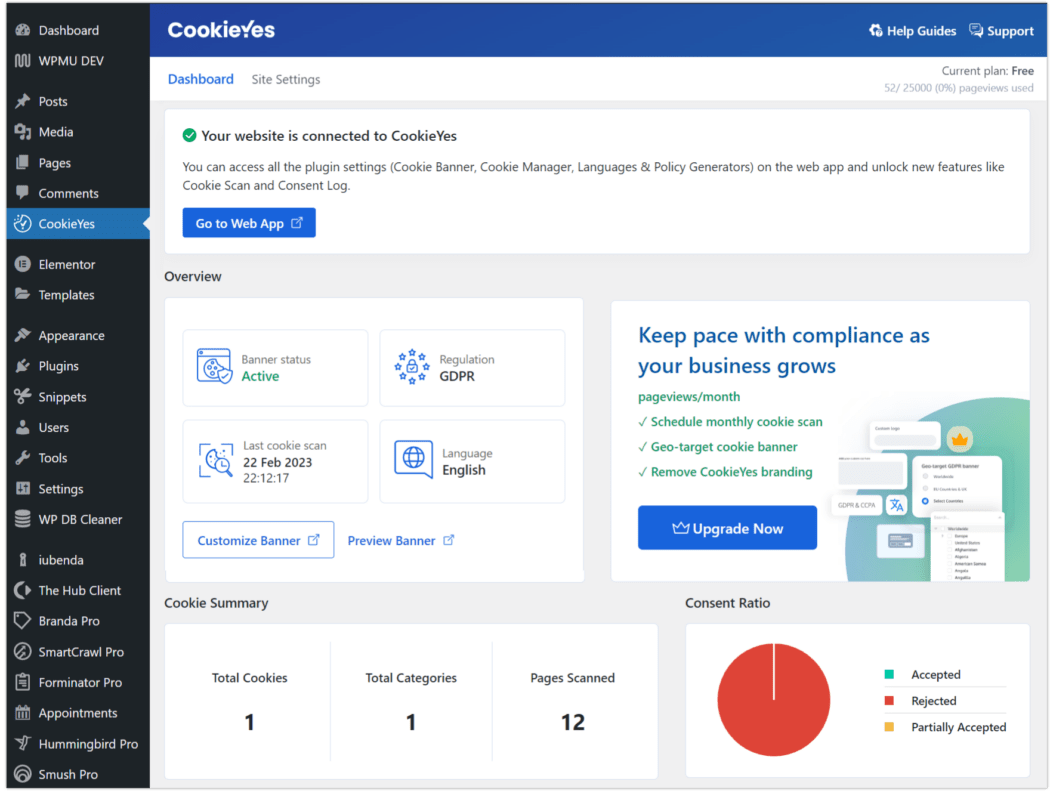Open the Dashboard tab
Screen dimensions: 1050x791
click(x=200, y=78)
